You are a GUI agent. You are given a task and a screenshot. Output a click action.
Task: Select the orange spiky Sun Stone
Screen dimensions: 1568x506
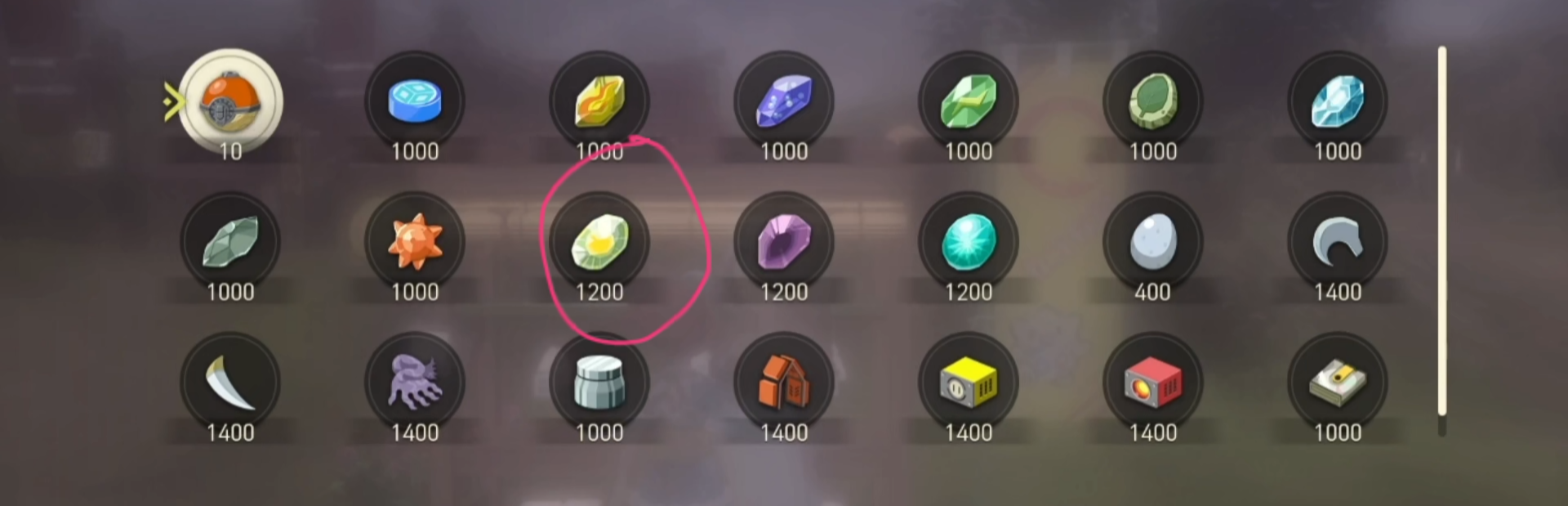[x=415, y=242]
